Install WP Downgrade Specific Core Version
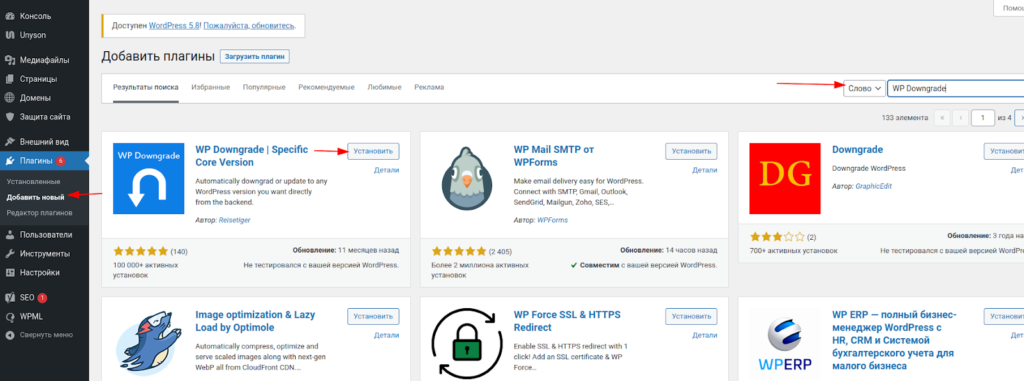This screenshot has width=1024, height=381. [x=373, y=151]
